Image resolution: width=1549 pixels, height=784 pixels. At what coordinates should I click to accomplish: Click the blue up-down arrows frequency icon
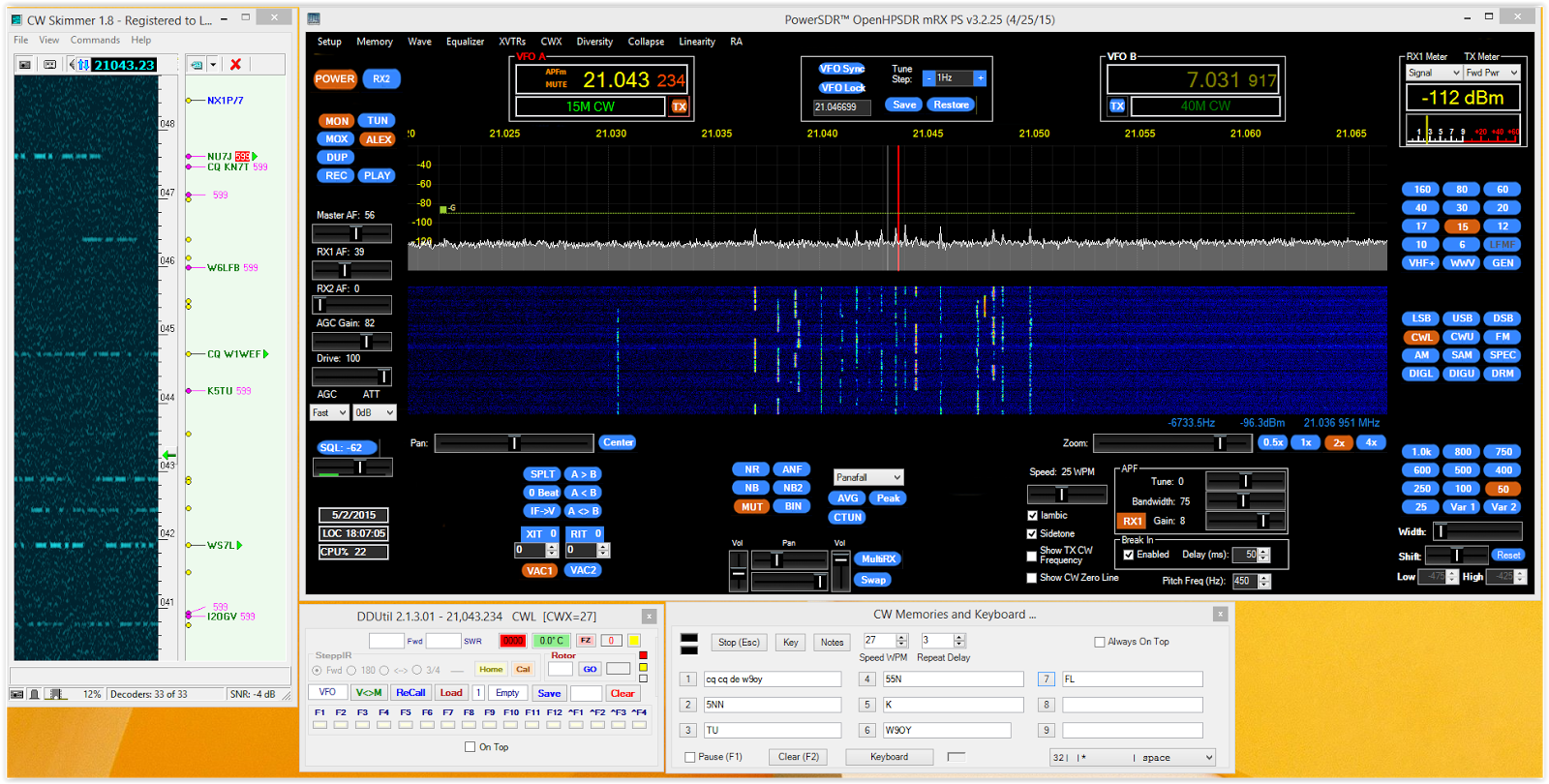point(83,65)
